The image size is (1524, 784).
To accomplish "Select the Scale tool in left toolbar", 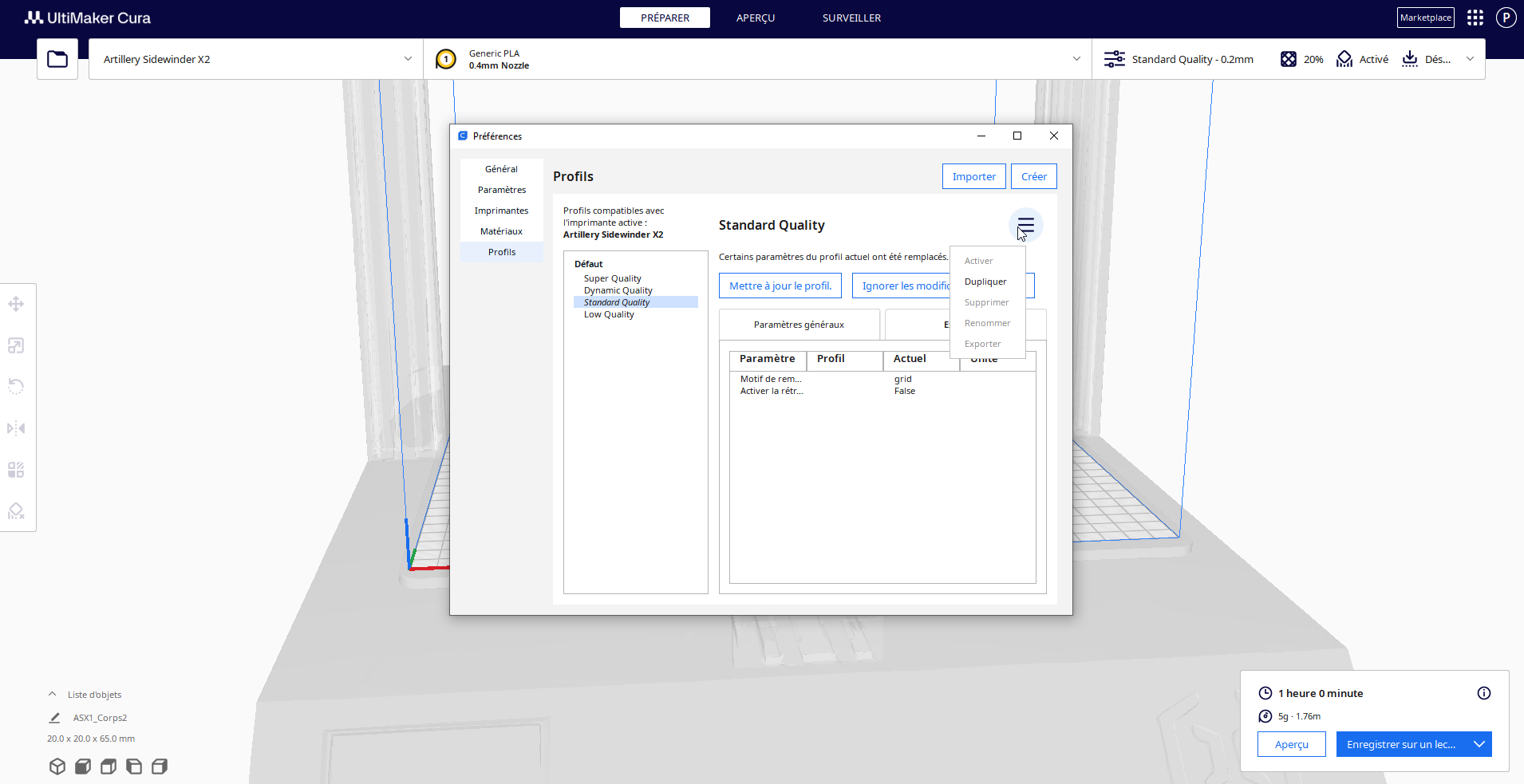I will [x=16, y=345].
